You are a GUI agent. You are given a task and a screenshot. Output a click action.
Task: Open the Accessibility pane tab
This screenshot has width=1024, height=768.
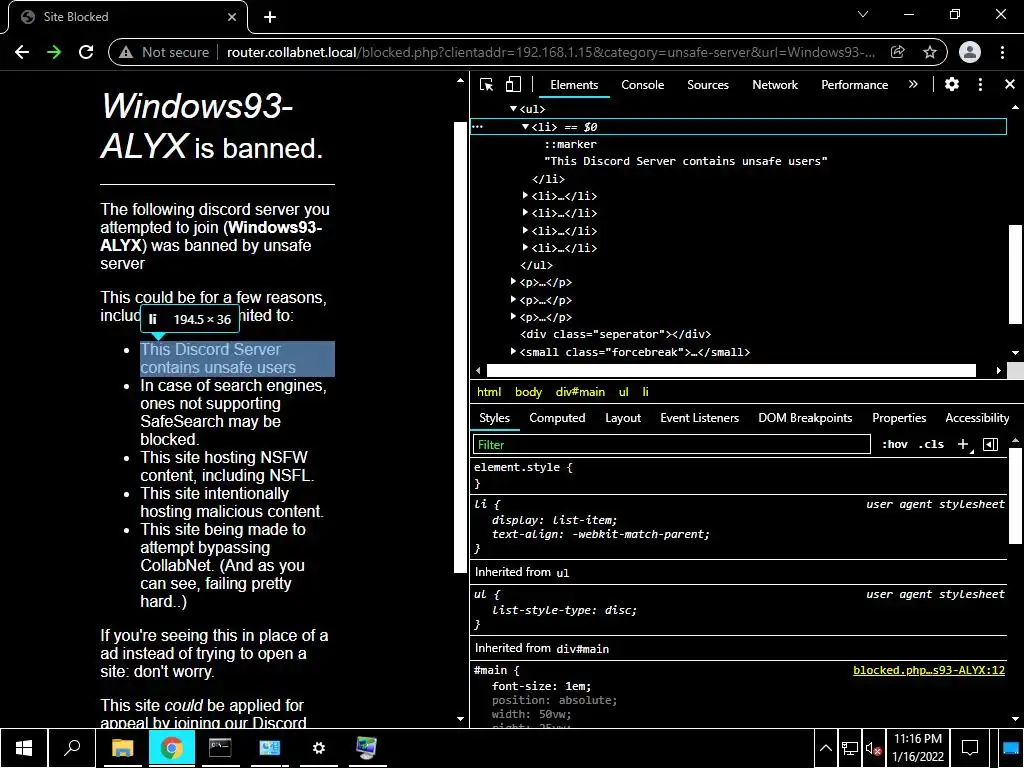point(977,418)
